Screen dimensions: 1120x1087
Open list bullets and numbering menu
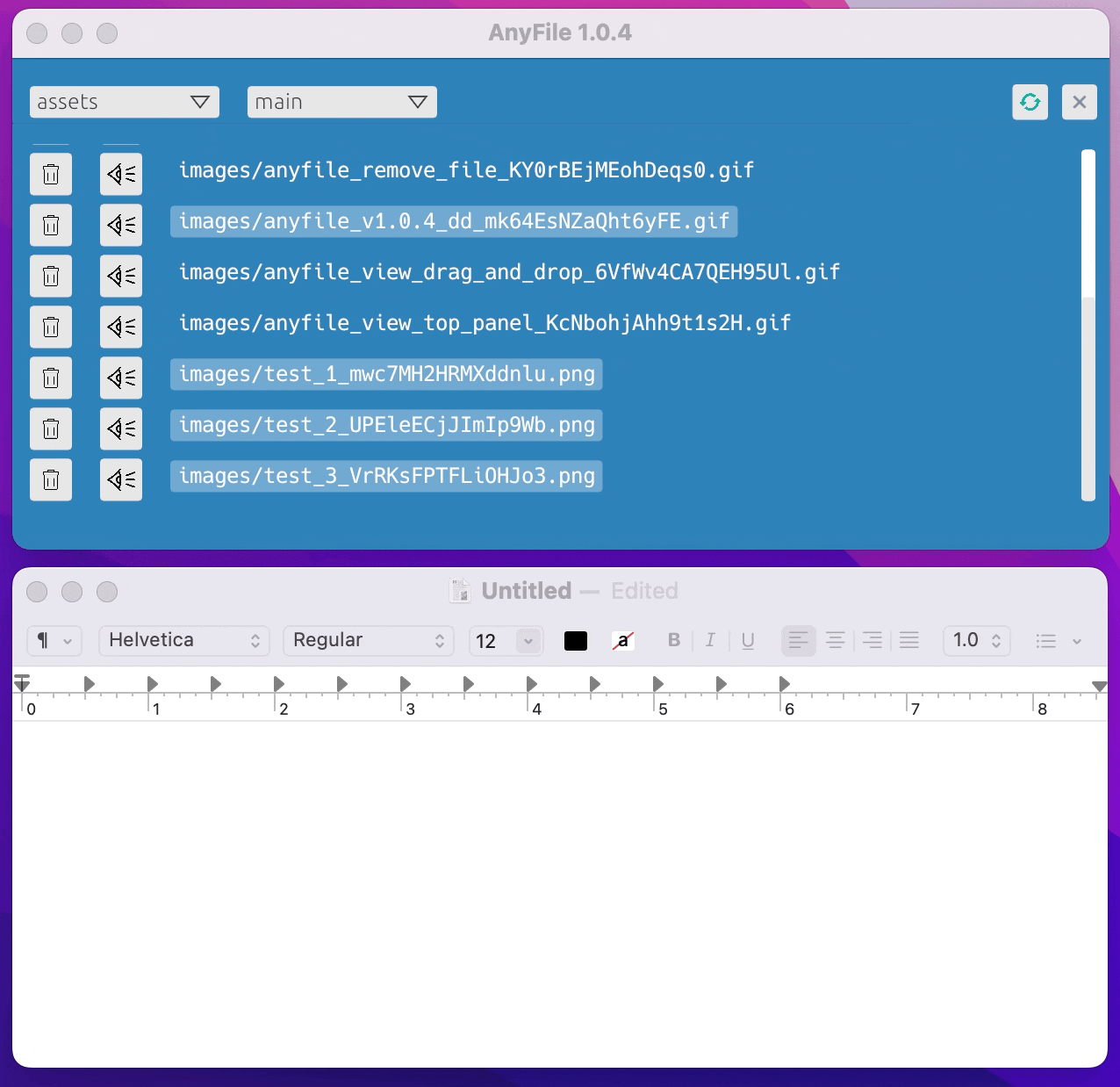[1059, 641]
